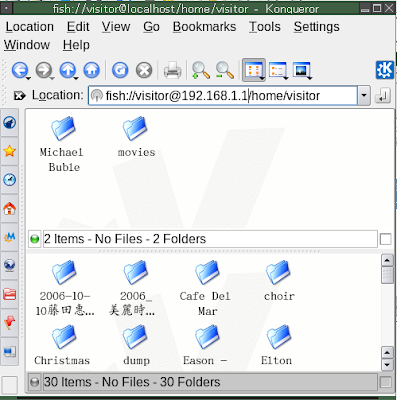The height and width of the screenshot is (400, 397).
Task: Open Image View options dropdown arrow
Action: (x=310, y=78)
